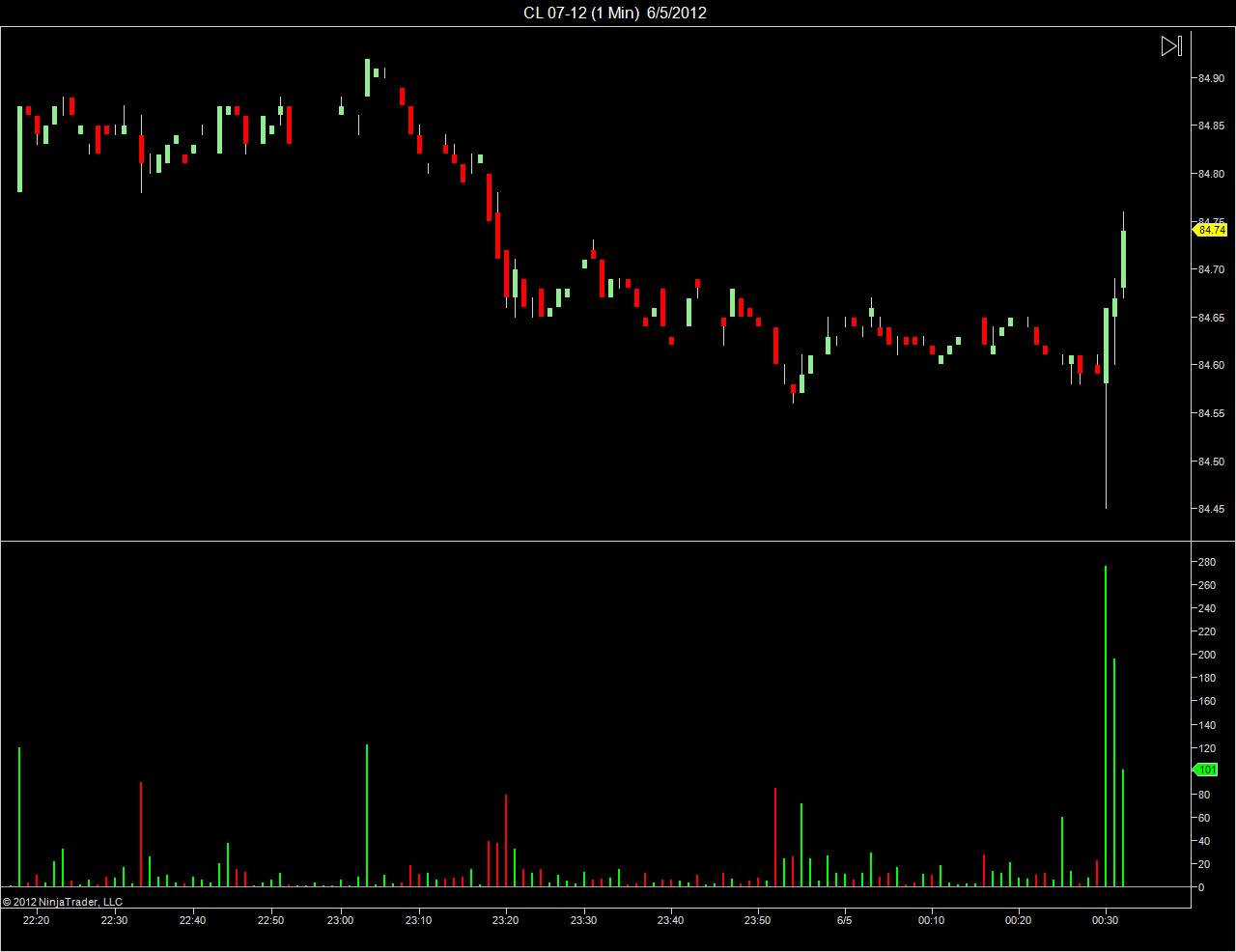Click the 22:50 time axis label

(x=271, y=920)
